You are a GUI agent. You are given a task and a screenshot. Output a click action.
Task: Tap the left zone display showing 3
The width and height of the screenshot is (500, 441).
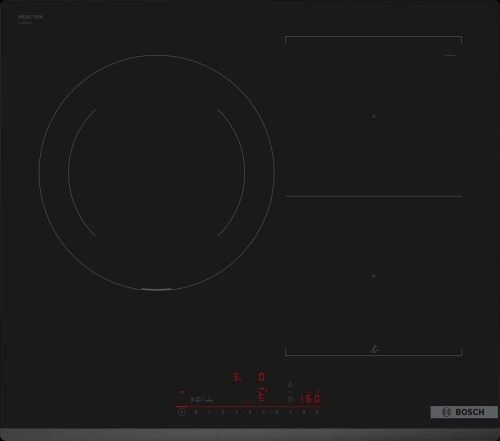(x=237, y=377)
